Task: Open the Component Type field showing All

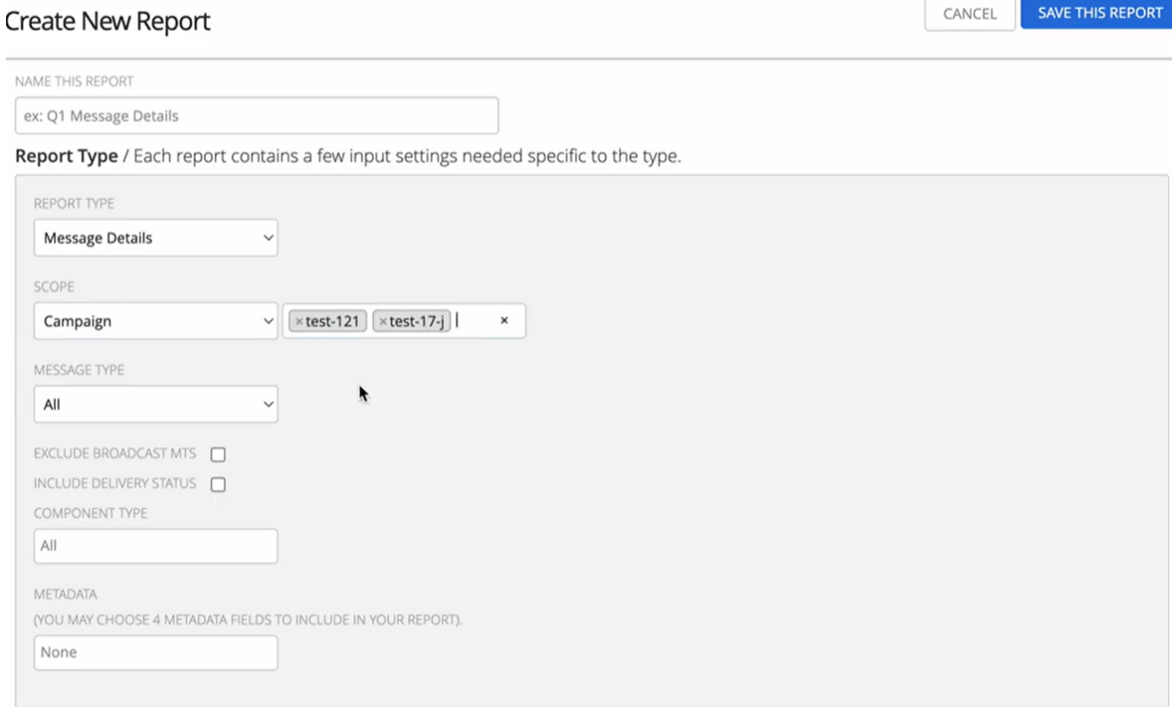Action: coord(155,546)
